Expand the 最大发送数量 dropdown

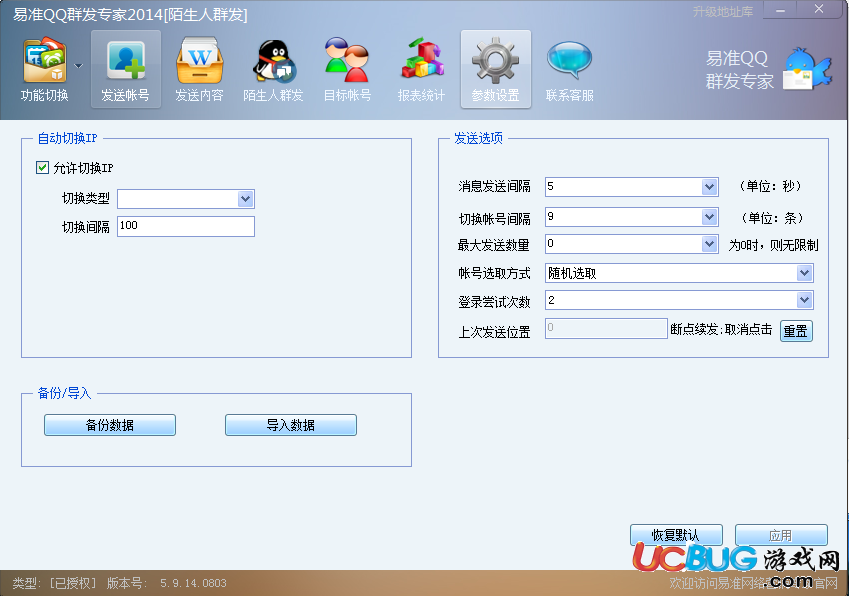click(x=709, y=244)
